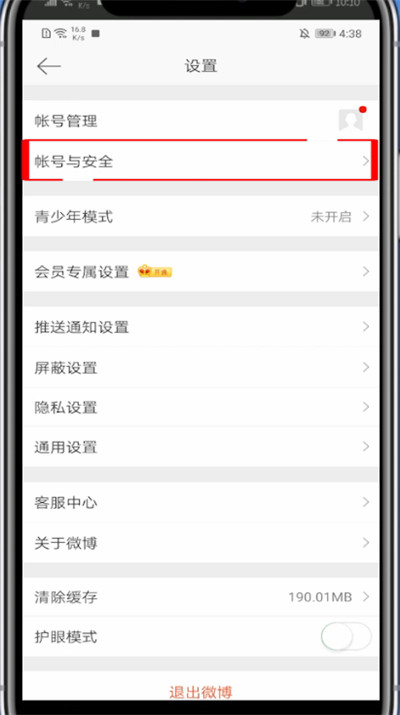
Task: Toggle the 护眼模式 switch
Action: (x=346, y=636)
